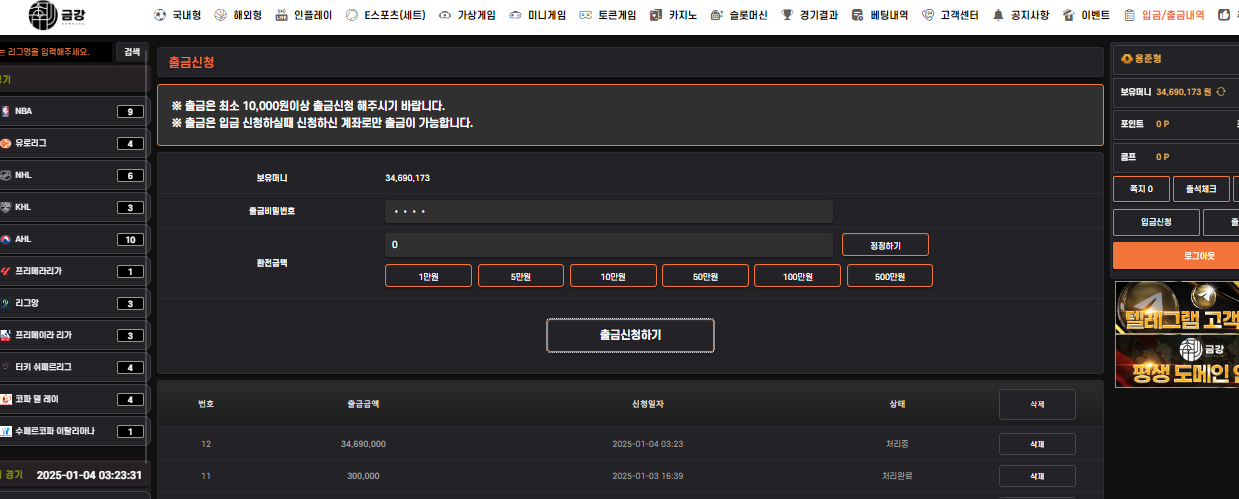Click the 출금비밀번호 password field
The width and height of the screenshot is (1239, 499).
tap(608, 212)
